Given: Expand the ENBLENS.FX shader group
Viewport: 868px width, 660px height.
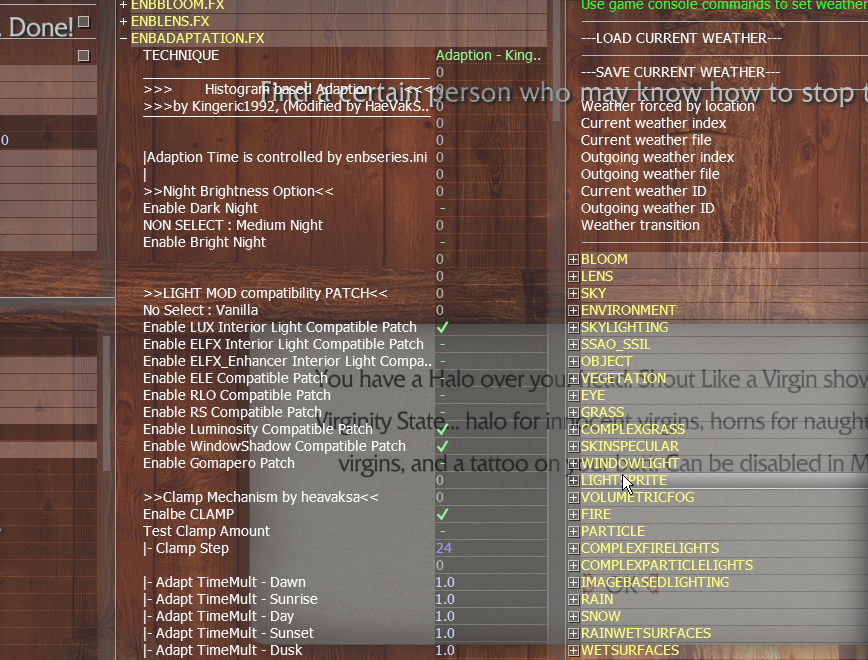Looking at the screenshot, I should tap(123, 22).
